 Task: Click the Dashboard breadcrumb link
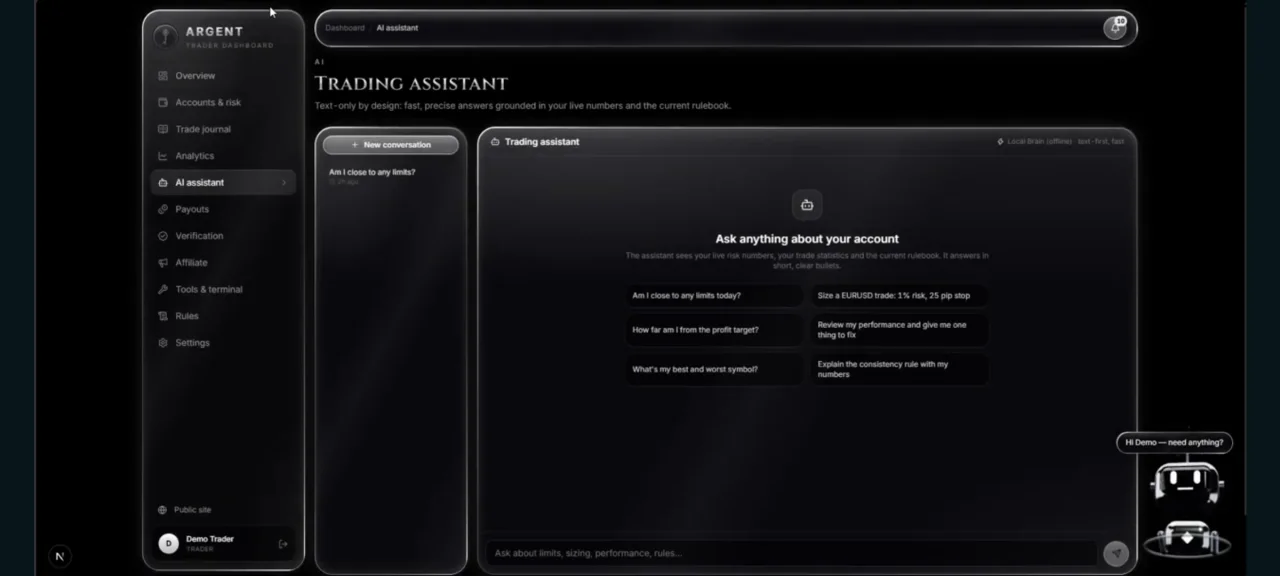tap(345, 28)
